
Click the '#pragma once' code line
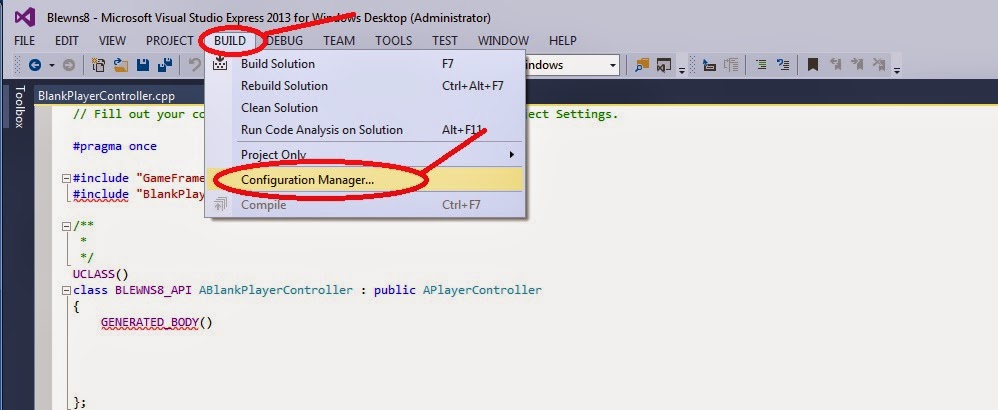click(x=115, y=146)
